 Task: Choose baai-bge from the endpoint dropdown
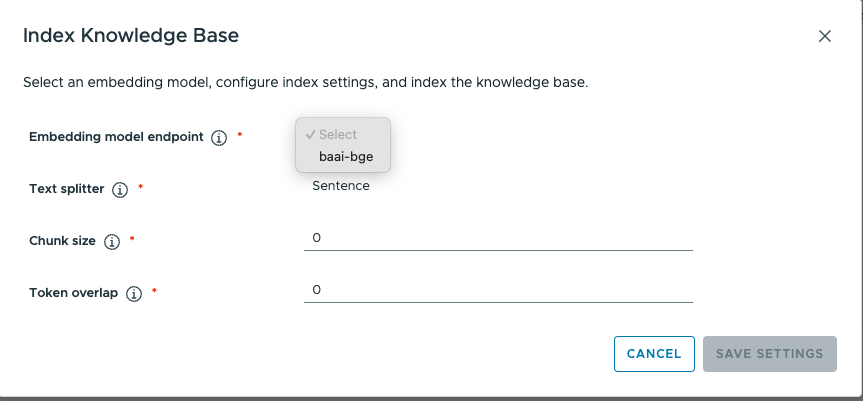click(x=346, y=156)
